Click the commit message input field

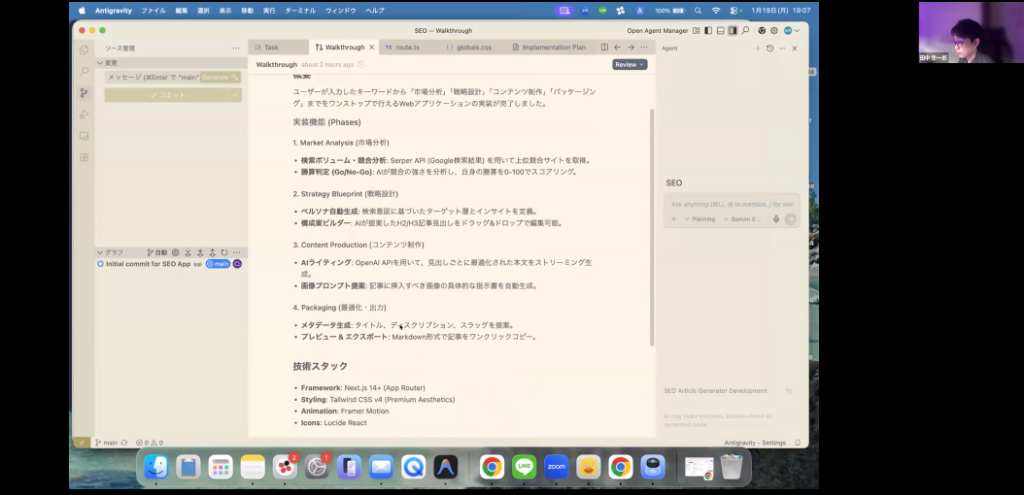(152, 77)
